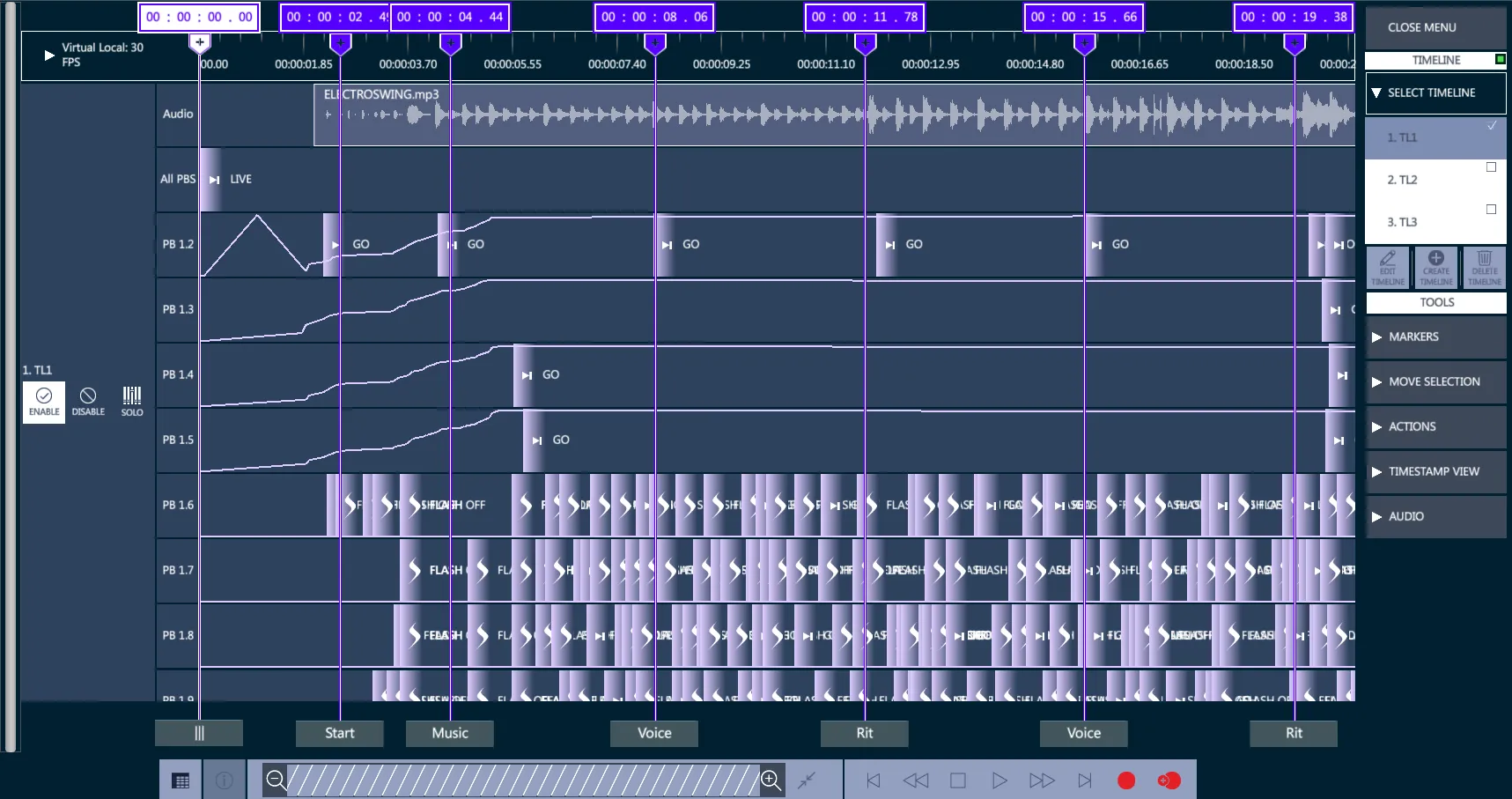Viewport: 1512px width, 799px height.
Task: Select the PB 1.8 track label
Action: pyautogui.click(x=178, y=635)
